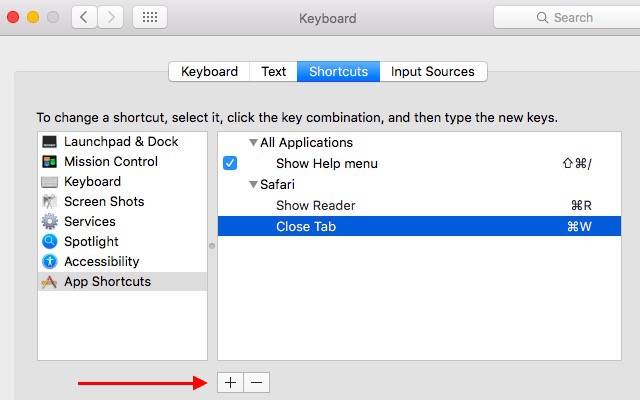Click the Accessibility icon
Image resolution: width=640 pixels, height=400 pixels.
click(49, 262)
